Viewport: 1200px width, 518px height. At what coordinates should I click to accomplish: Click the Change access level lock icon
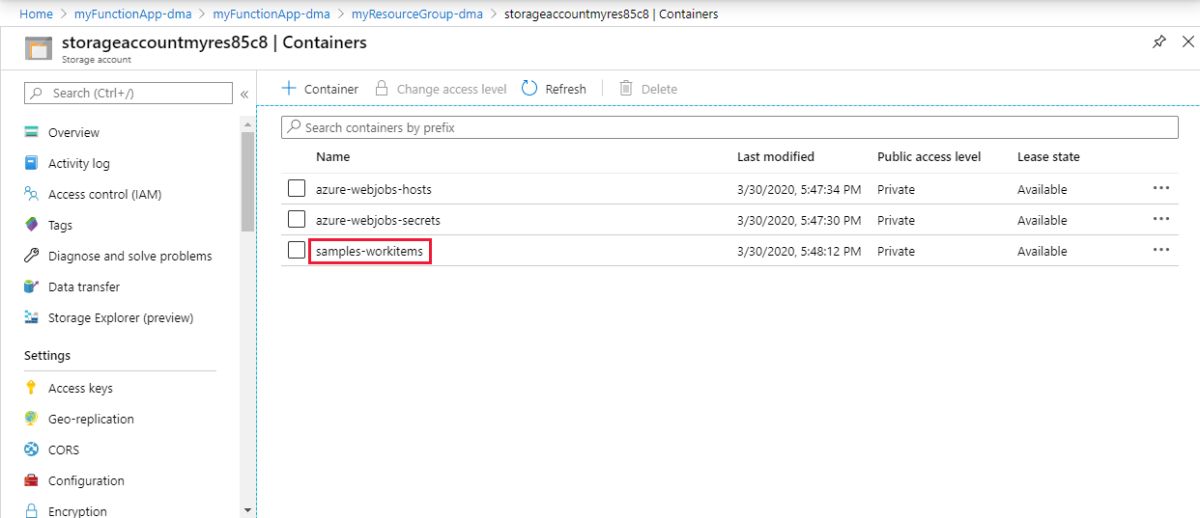pyautogui.click(x=381, y=88)
